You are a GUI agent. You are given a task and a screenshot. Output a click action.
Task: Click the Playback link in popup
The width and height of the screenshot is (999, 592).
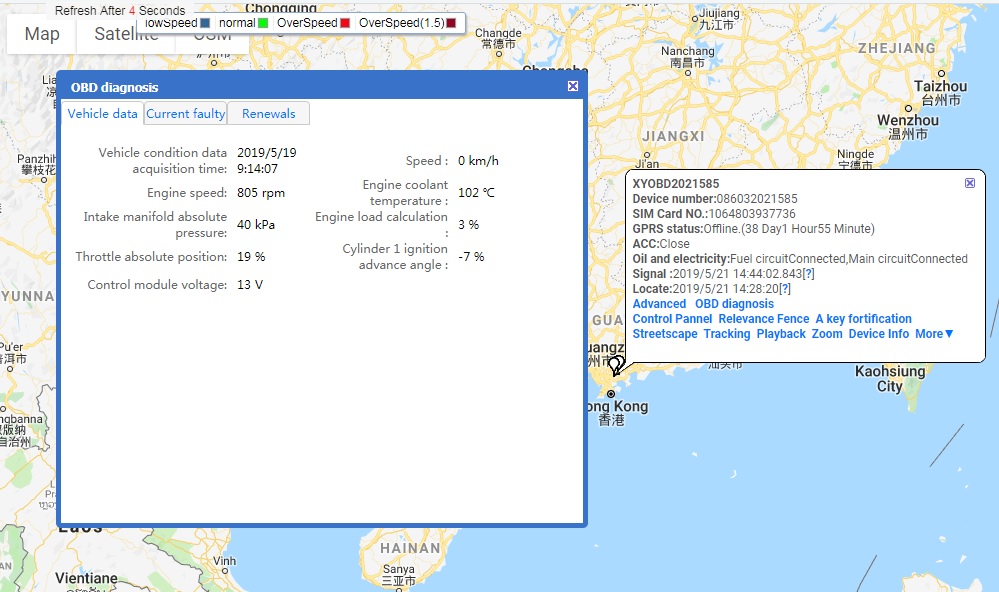tap(781, 334)
